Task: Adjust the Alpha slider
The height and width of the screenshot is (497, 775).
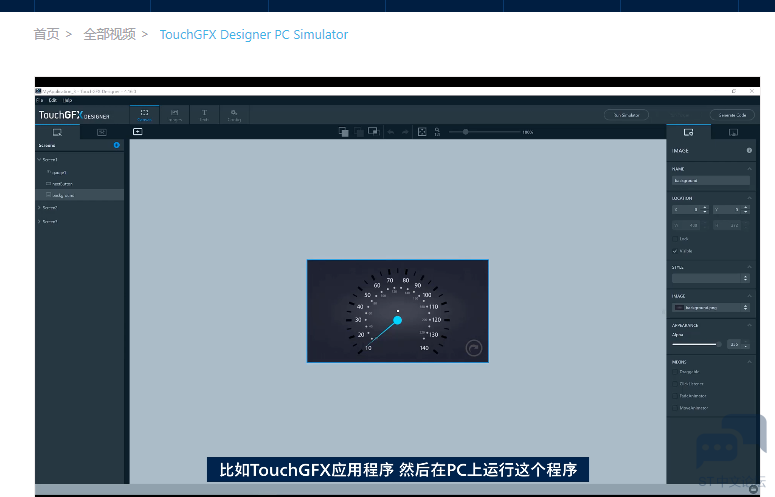Action: [x=696, y=344]
